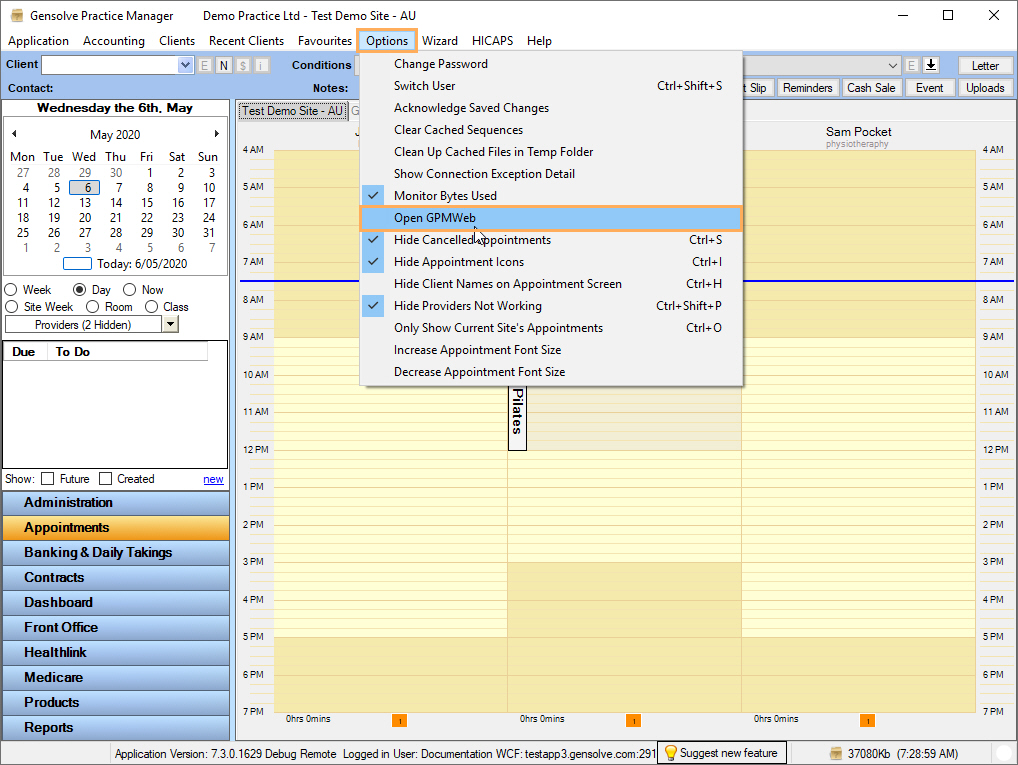Click the white status circle in the status bar
The height and width of the screenshot is (765, 1018).
pos(1004,753)
